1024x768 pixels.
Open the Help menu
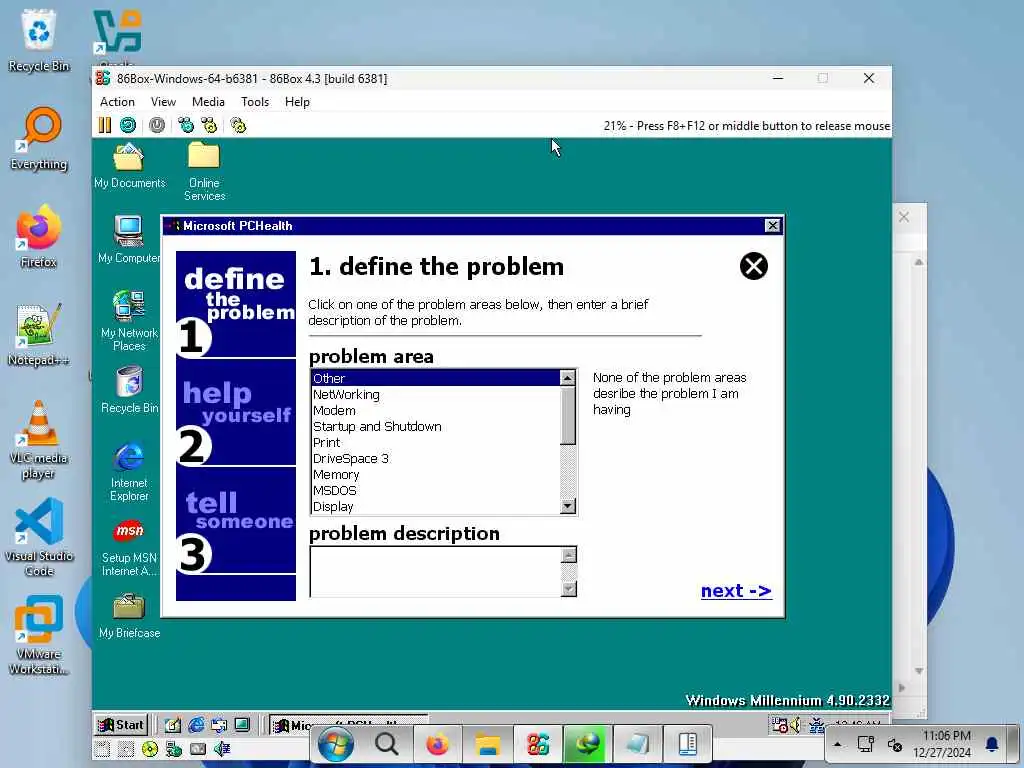click(x=297, y=102)
